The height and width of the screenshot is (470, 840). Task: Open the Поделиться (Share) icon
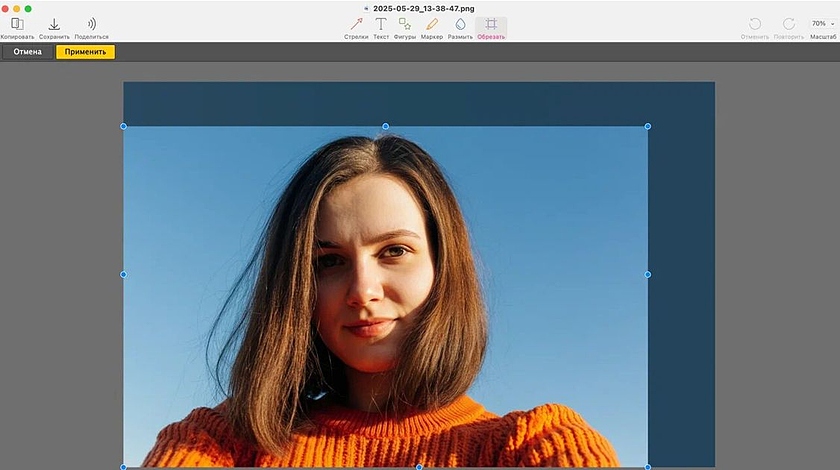[x=91, y=24]
